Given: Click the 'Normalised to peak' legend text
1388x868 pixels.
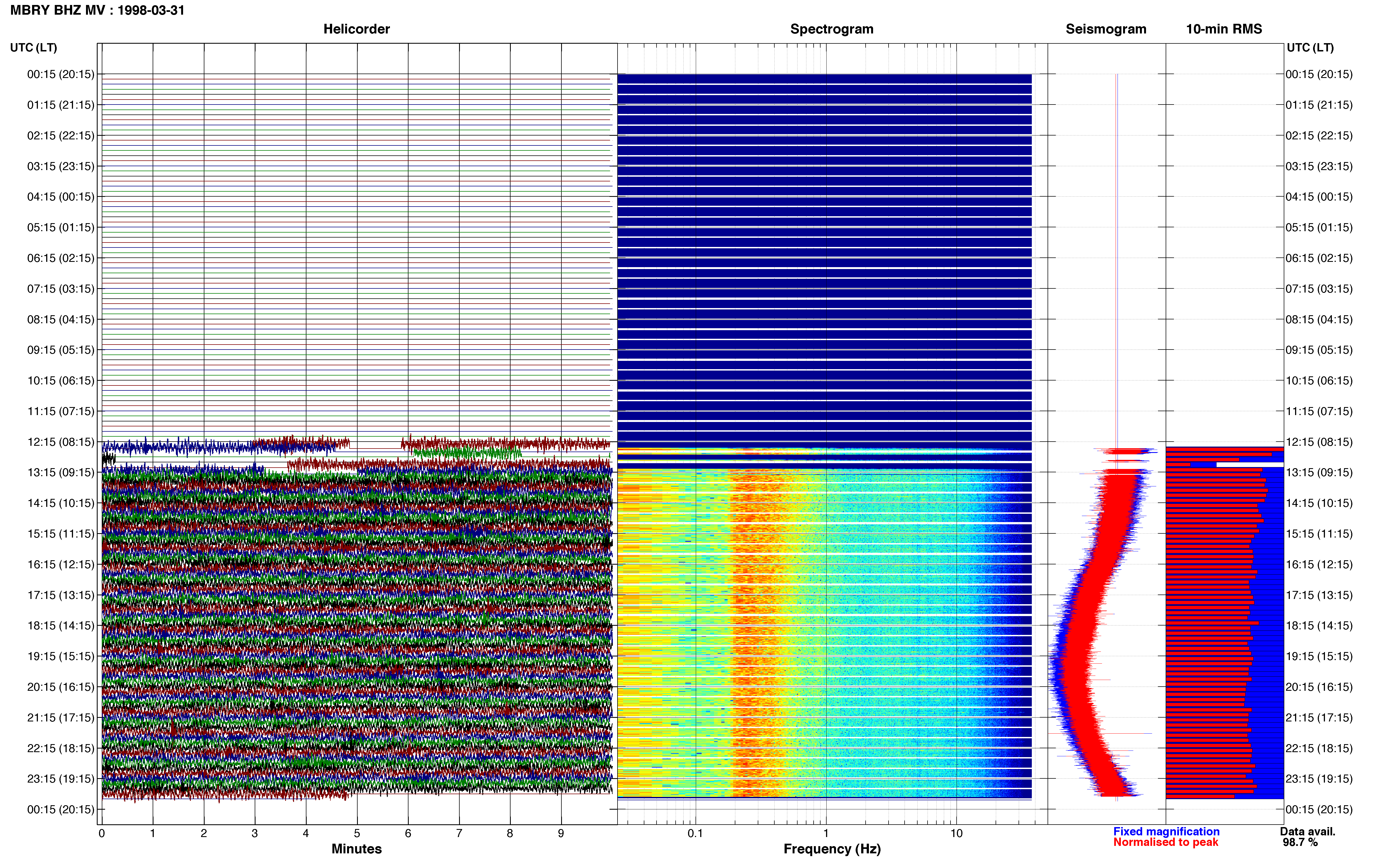Looking at the screenshot, I should pos(1165,843).
